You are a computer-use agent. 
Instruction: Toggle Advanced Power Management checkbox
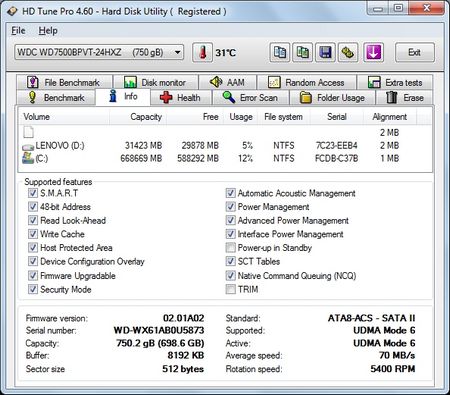230,220
